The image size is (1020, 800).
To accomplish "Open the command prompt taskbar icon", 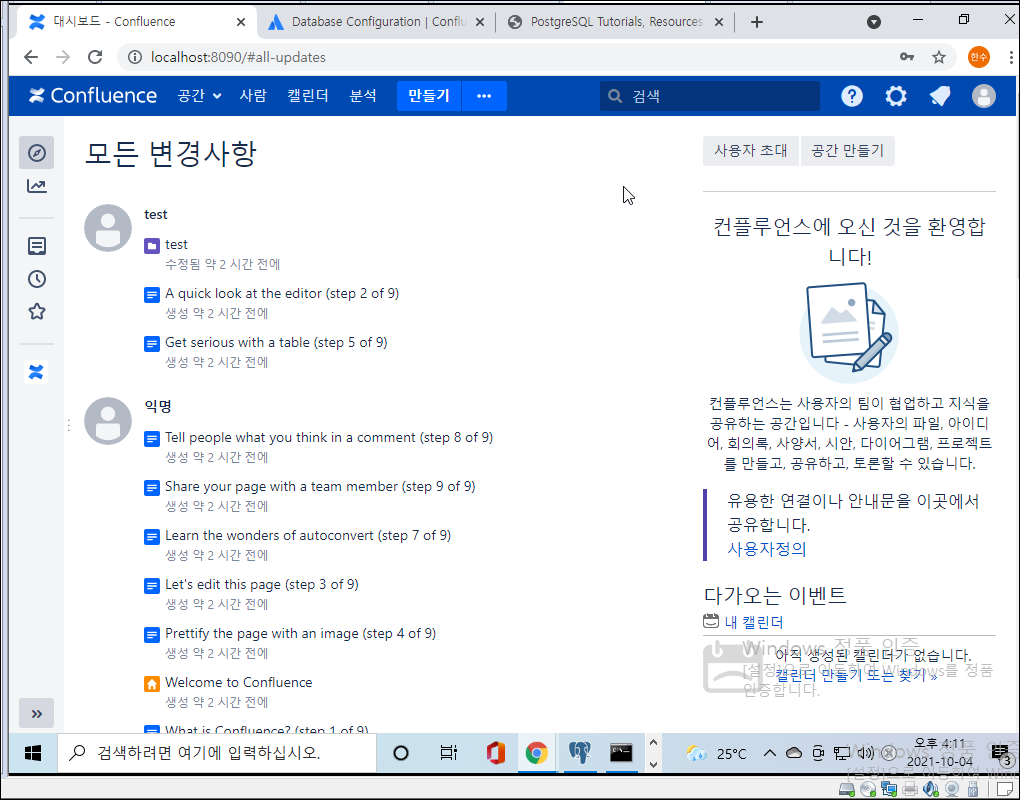I will pos(621,753).
